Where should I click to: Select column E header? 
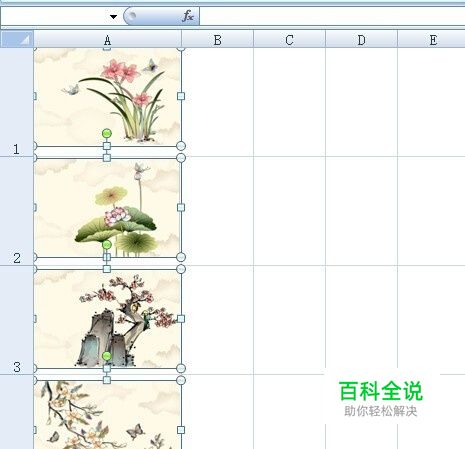(432, 40)
